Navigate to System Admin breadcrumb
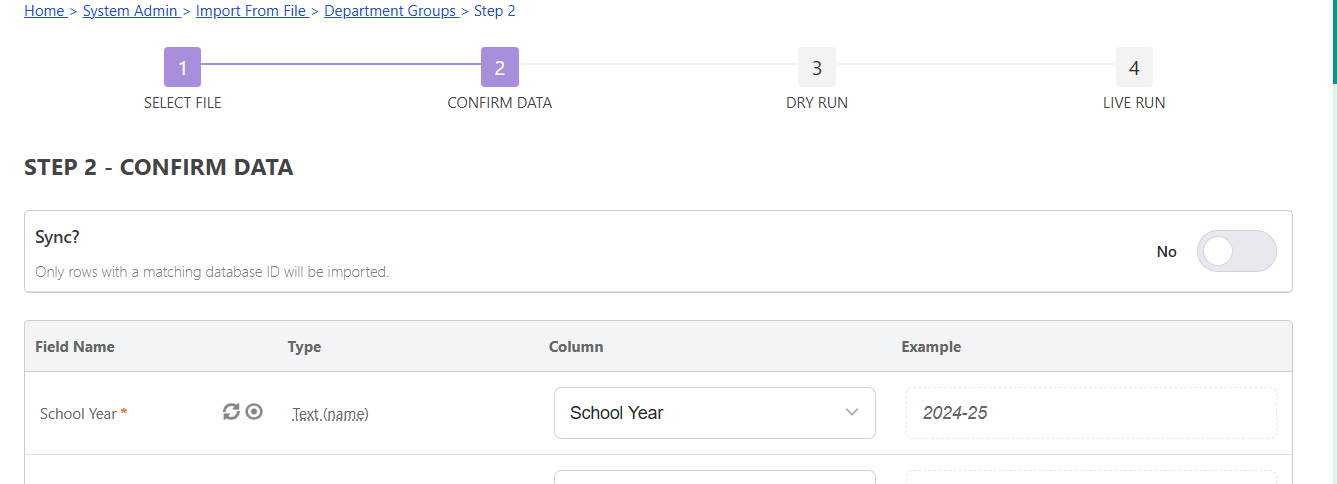Viewport: 1337px width, 484px height. [130, 11]
